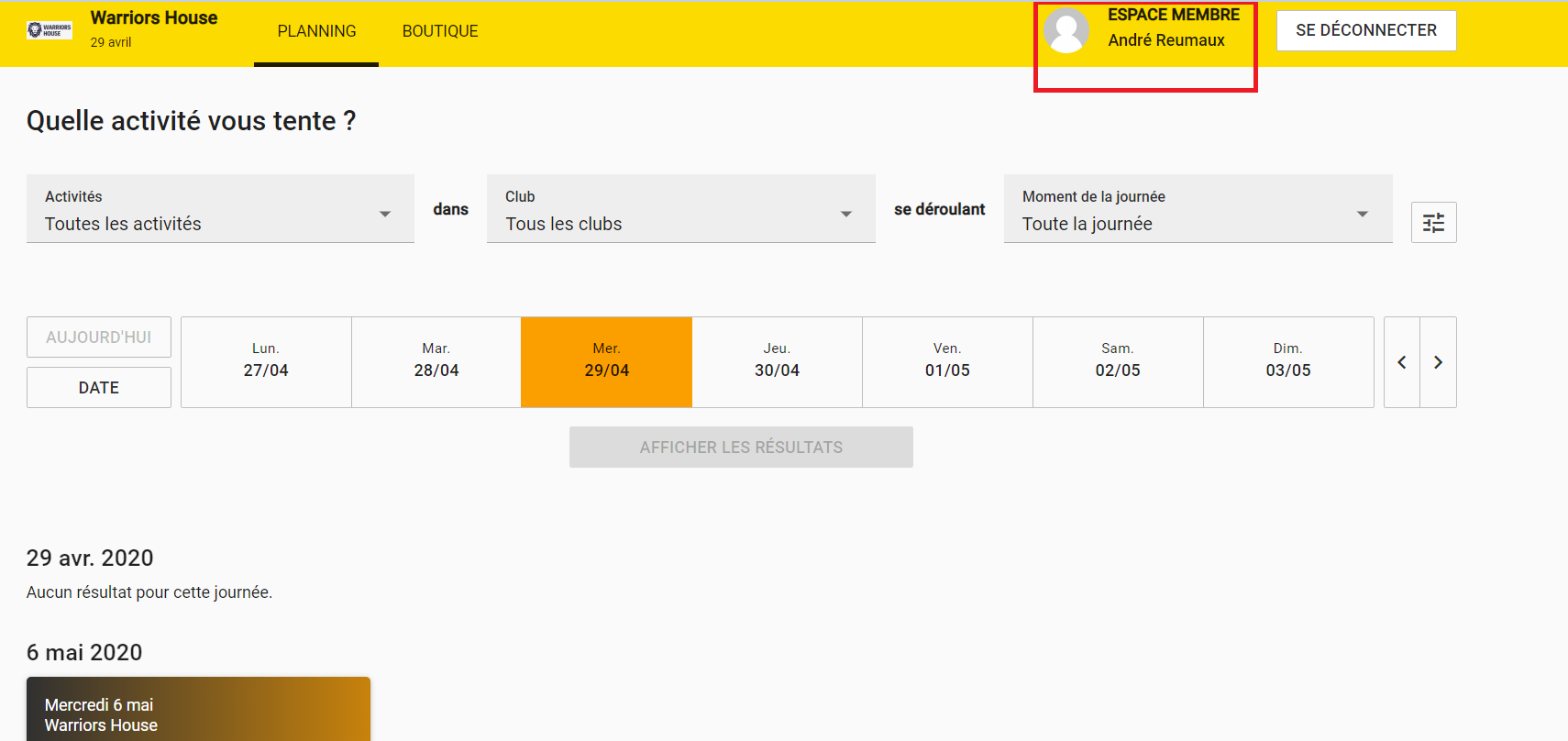This screenshot has height=741, width=1568.
Task: Click the AUJOURD'HUI button
Action: pos(99,337)
